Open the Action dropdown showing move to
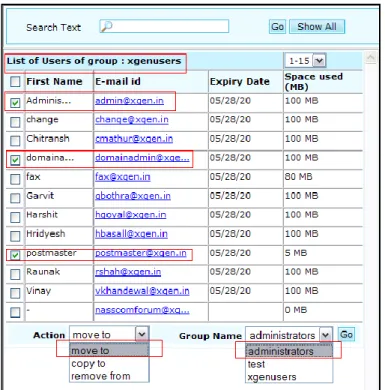The height and width of the screenshot is (390, 385). (x=109, y=334)
